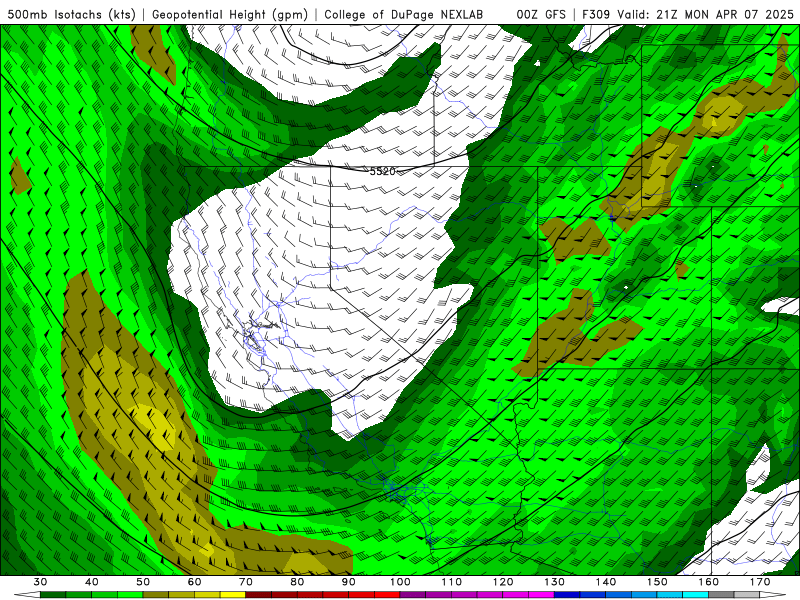Pick the darkest green 30-35 kt swatch
The width and height of the screenshot is (800, 600).
53,595
